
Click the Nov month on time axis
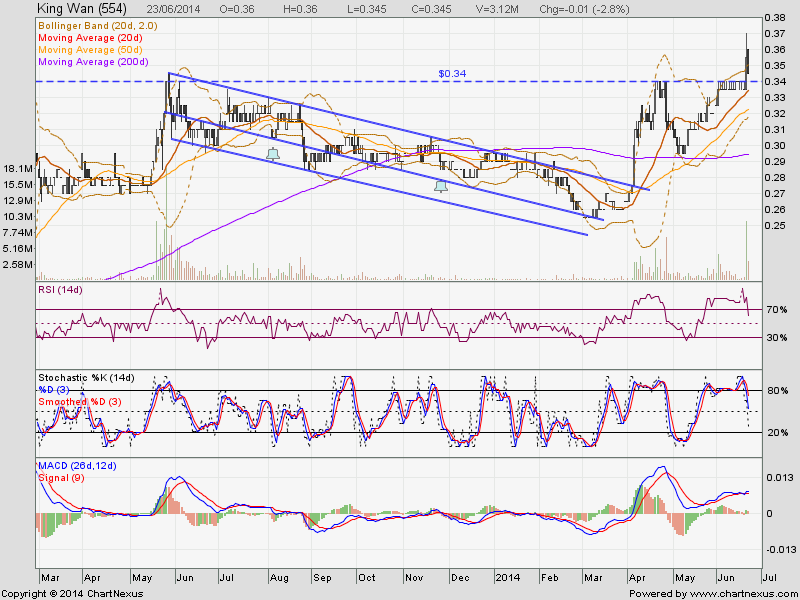tap(414, 579)
